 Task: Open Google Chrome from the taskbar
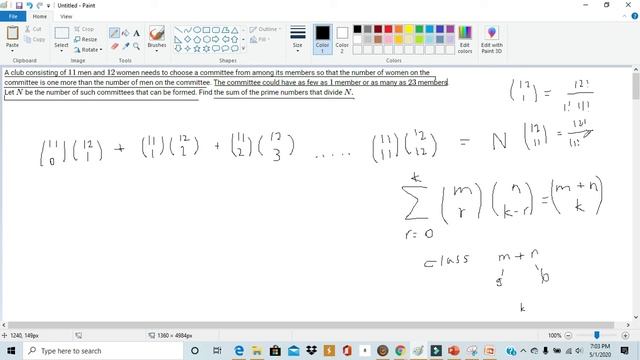pyautogui.click(x=400, y=351)
